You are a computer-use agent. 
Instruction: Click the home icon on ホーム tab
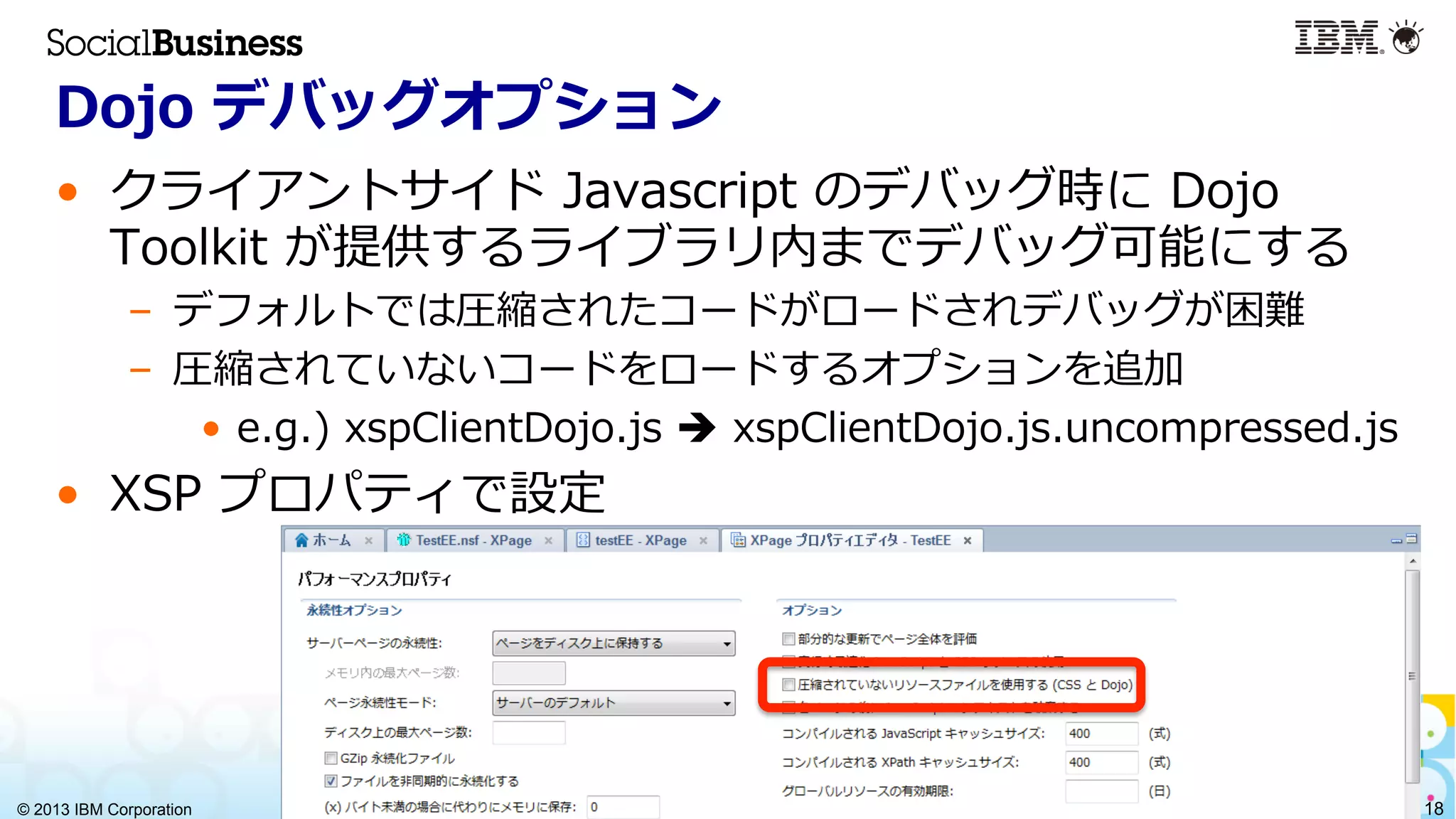pos(301,540)
